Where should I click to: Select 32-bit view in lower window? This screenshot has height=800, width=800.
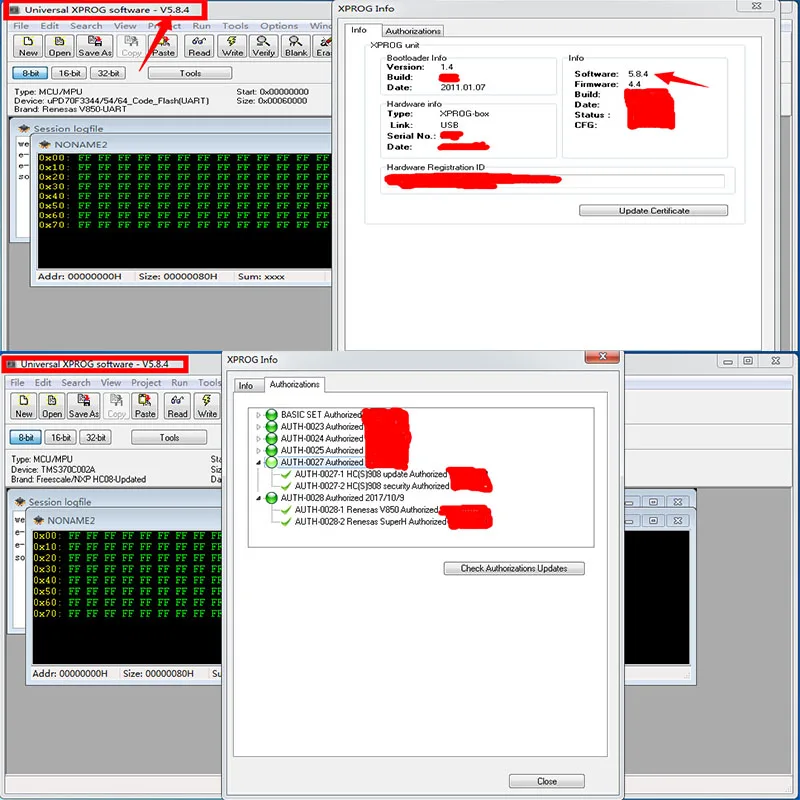95,437
